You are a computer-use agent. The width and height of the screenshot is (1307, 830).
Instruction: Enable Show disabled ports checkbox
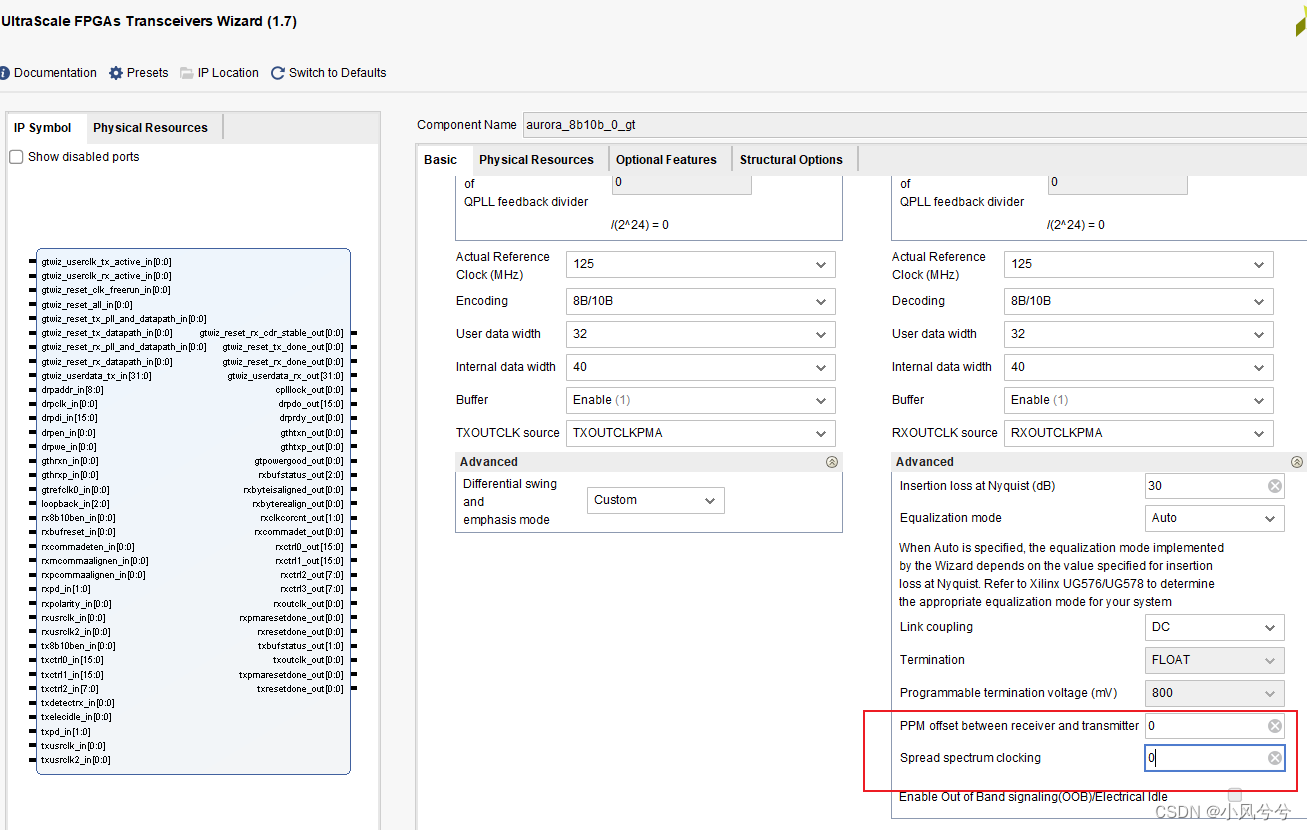click(16, 157)
